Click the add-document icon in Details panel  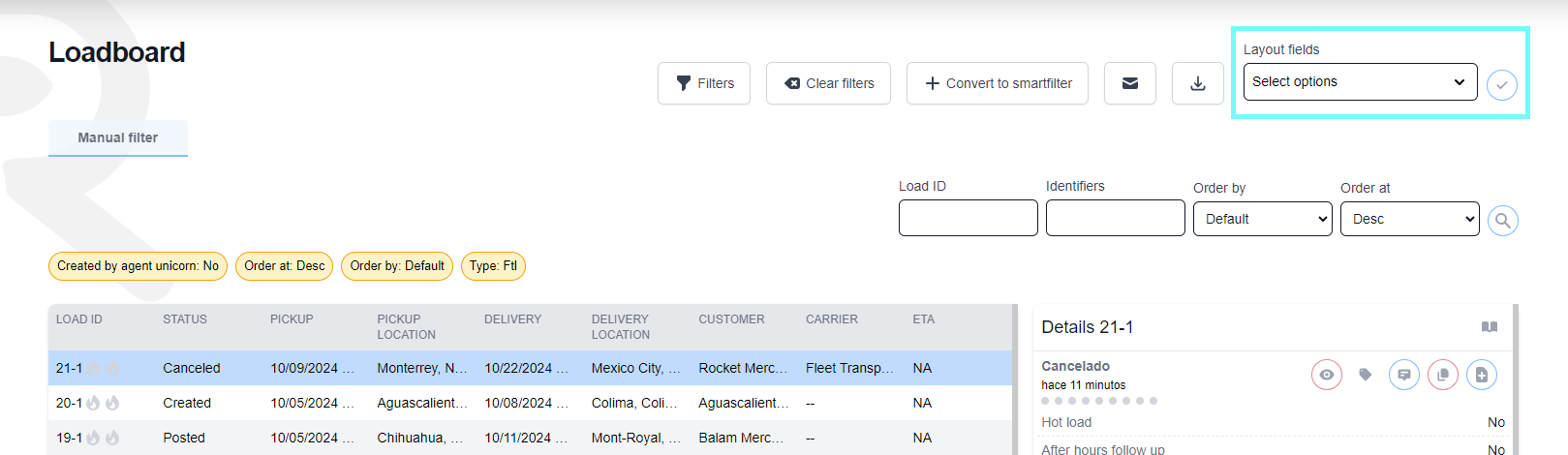point(1482,375)
